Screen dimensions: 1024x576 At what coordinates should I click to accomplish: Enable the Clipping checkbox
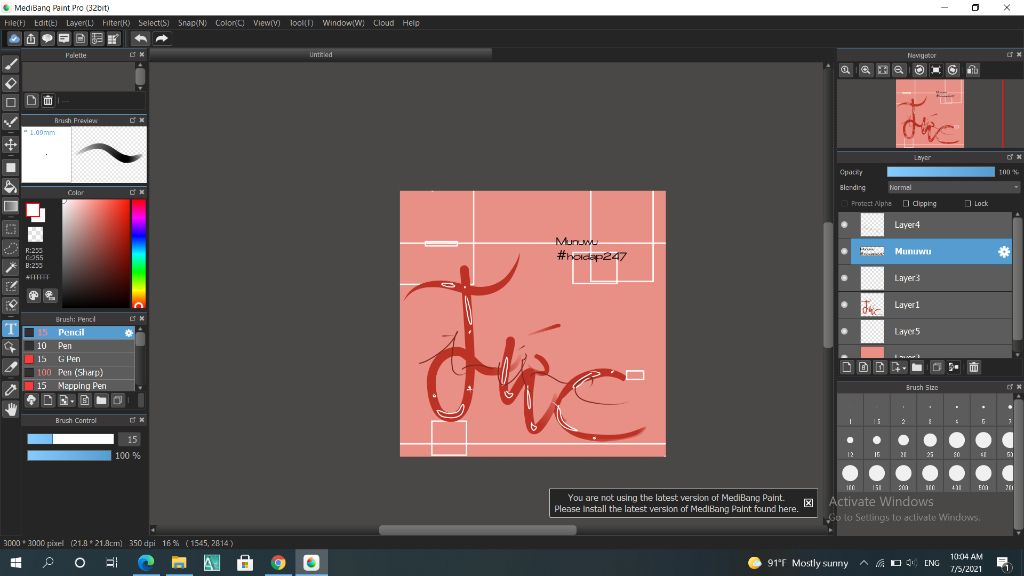click(x=906, y=204)
